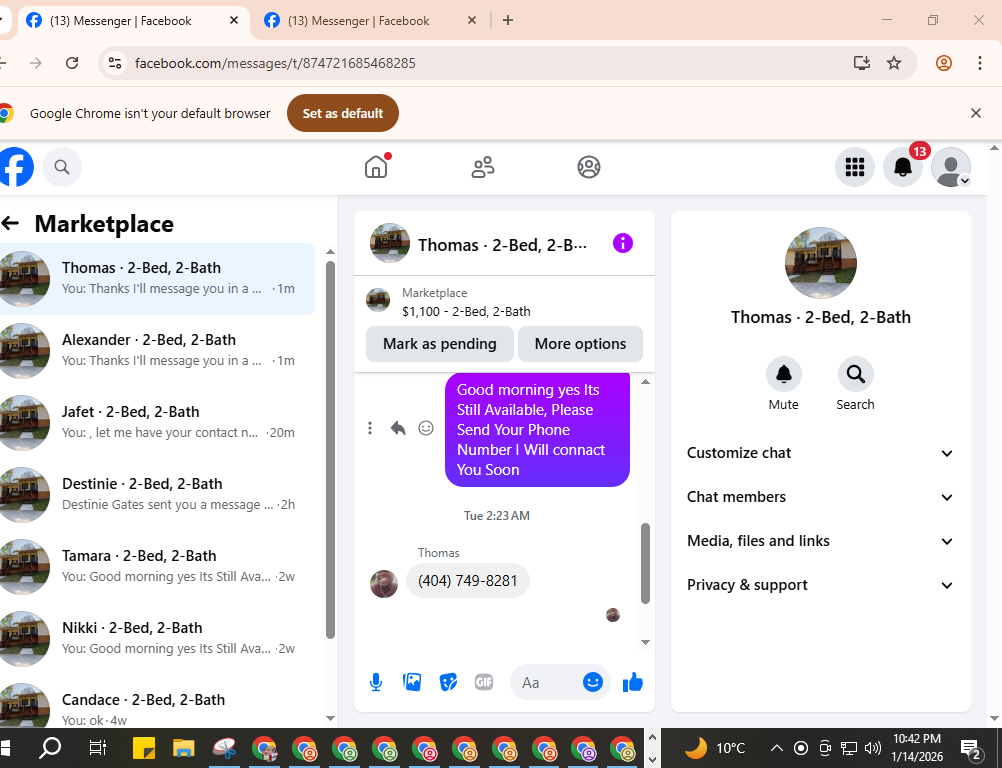This screenshot has width=1002, height=768.
Task: Open emoji picker in message box
Action: click(592, 682)
